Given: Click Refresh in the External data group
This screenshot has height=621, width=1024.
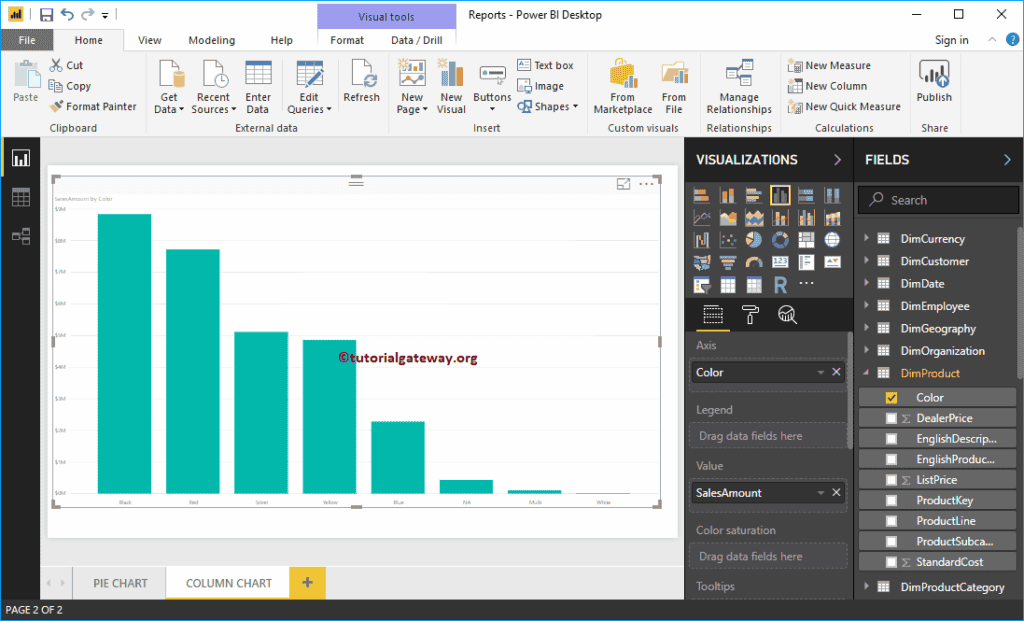Looking at the screenshot, I should 361,82.
